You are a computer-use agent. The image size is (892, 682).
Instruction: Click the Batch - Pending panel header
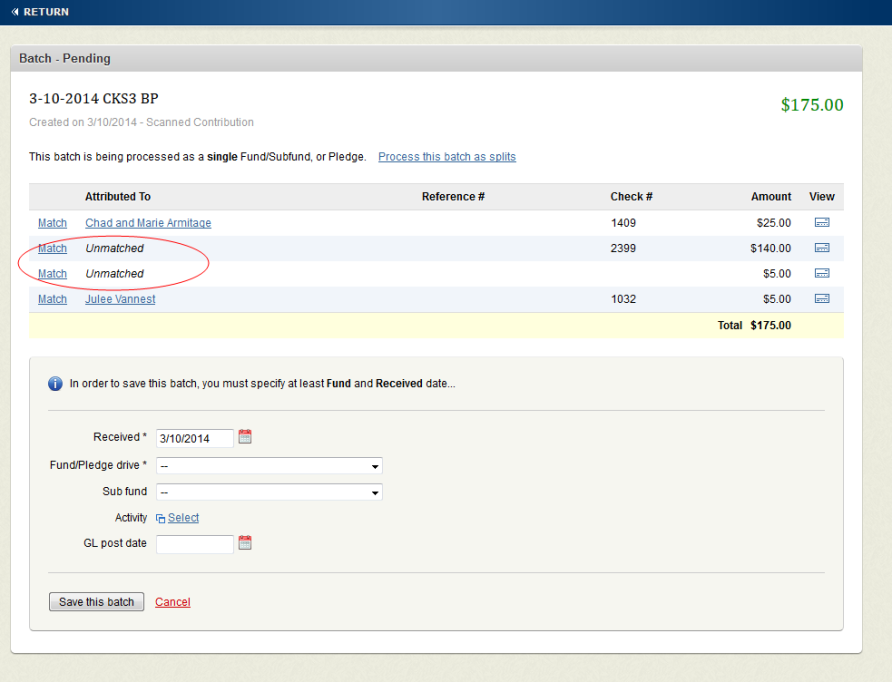tap(436, 59)
